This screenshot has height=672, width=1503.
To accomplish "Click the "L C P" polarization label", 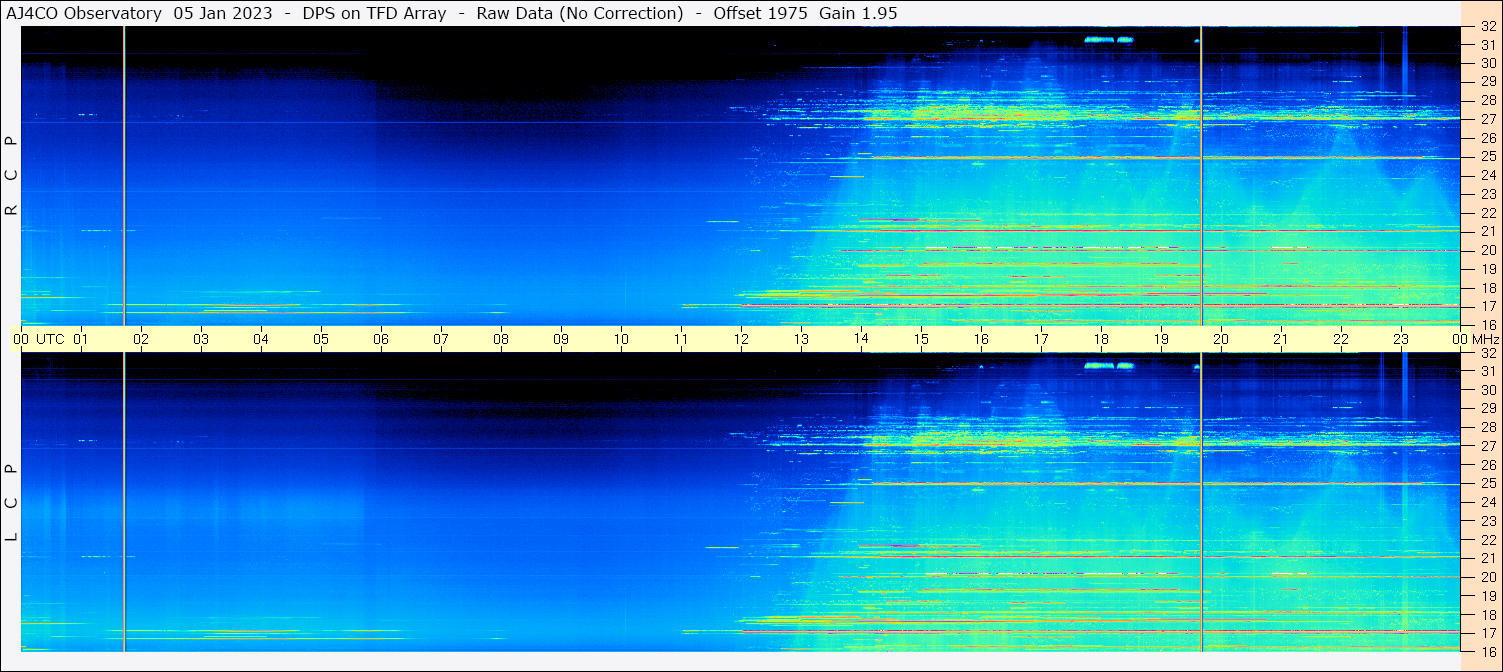I will [x=11, y=503].
